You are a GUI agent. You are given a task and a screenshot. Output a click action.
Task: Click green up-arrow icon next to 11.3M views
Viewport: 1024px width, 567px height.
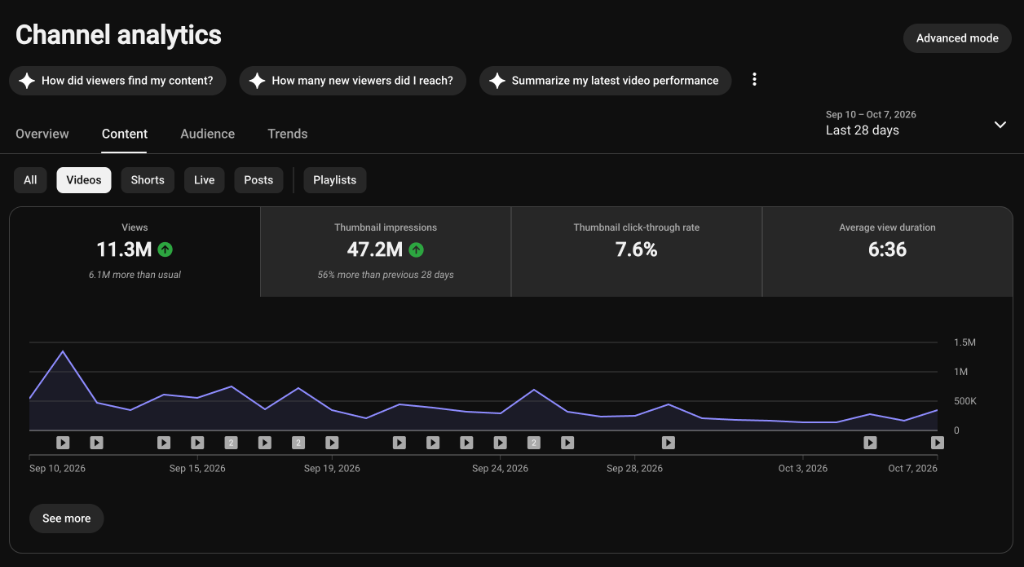(x=165, y=250)
